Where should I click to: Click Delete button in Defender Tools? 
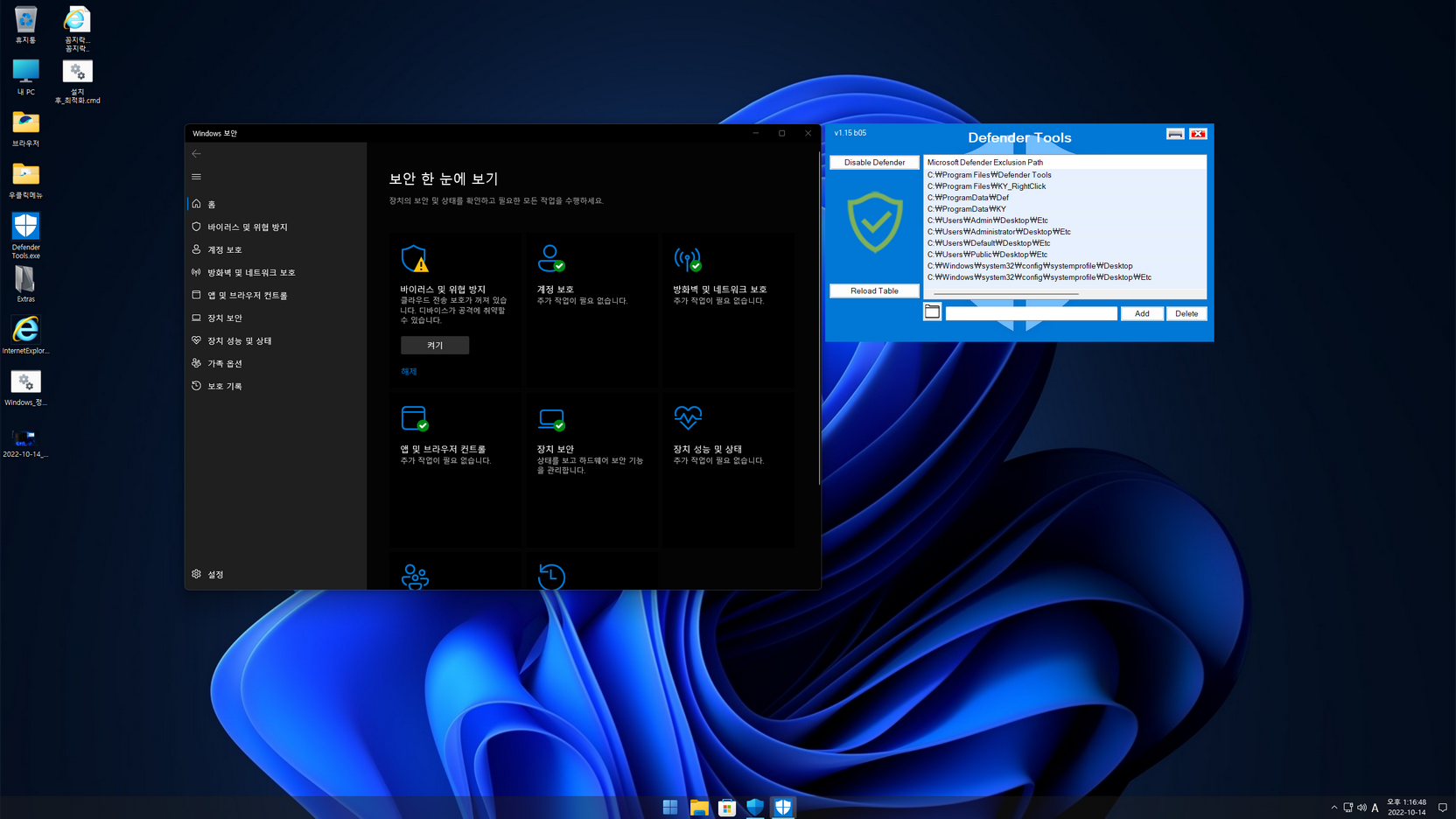click(1186, 313)
